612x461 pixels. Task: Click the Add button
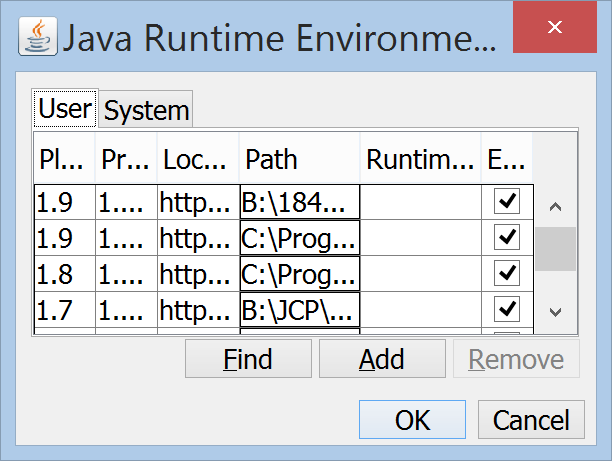382,359
